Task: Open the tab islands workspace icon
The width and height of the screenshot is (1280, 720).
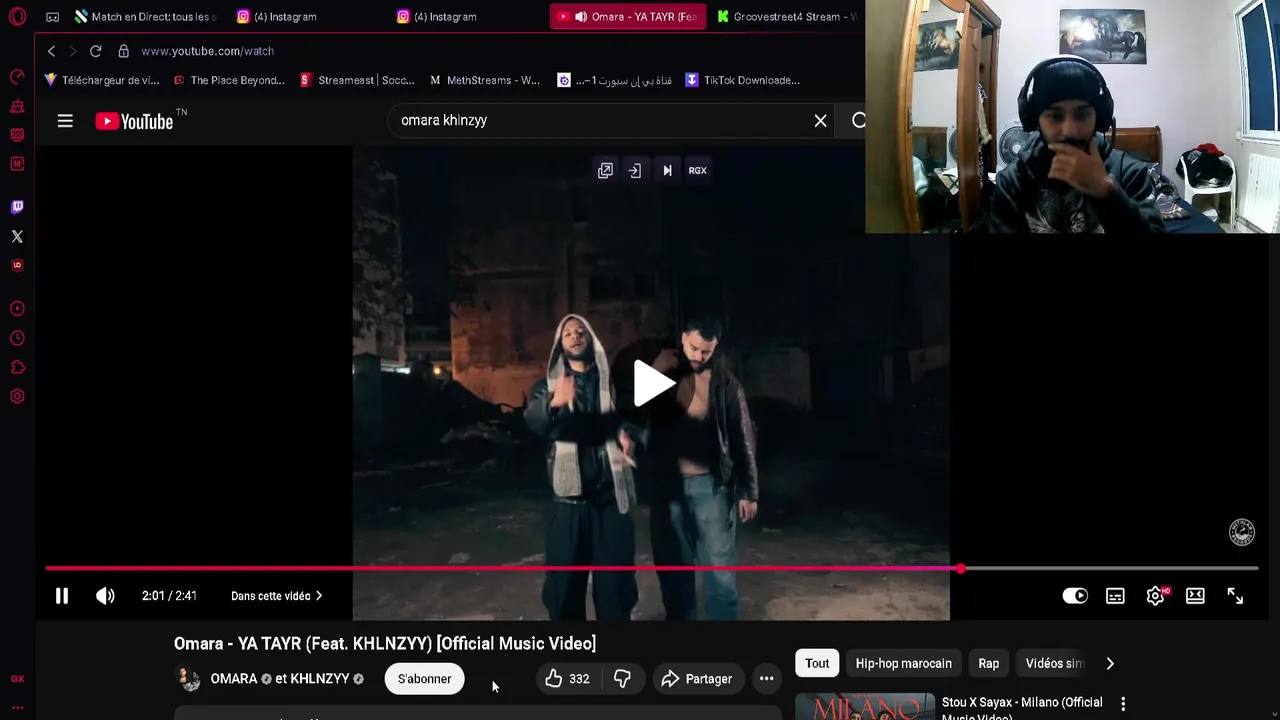Action: [53, 17]
